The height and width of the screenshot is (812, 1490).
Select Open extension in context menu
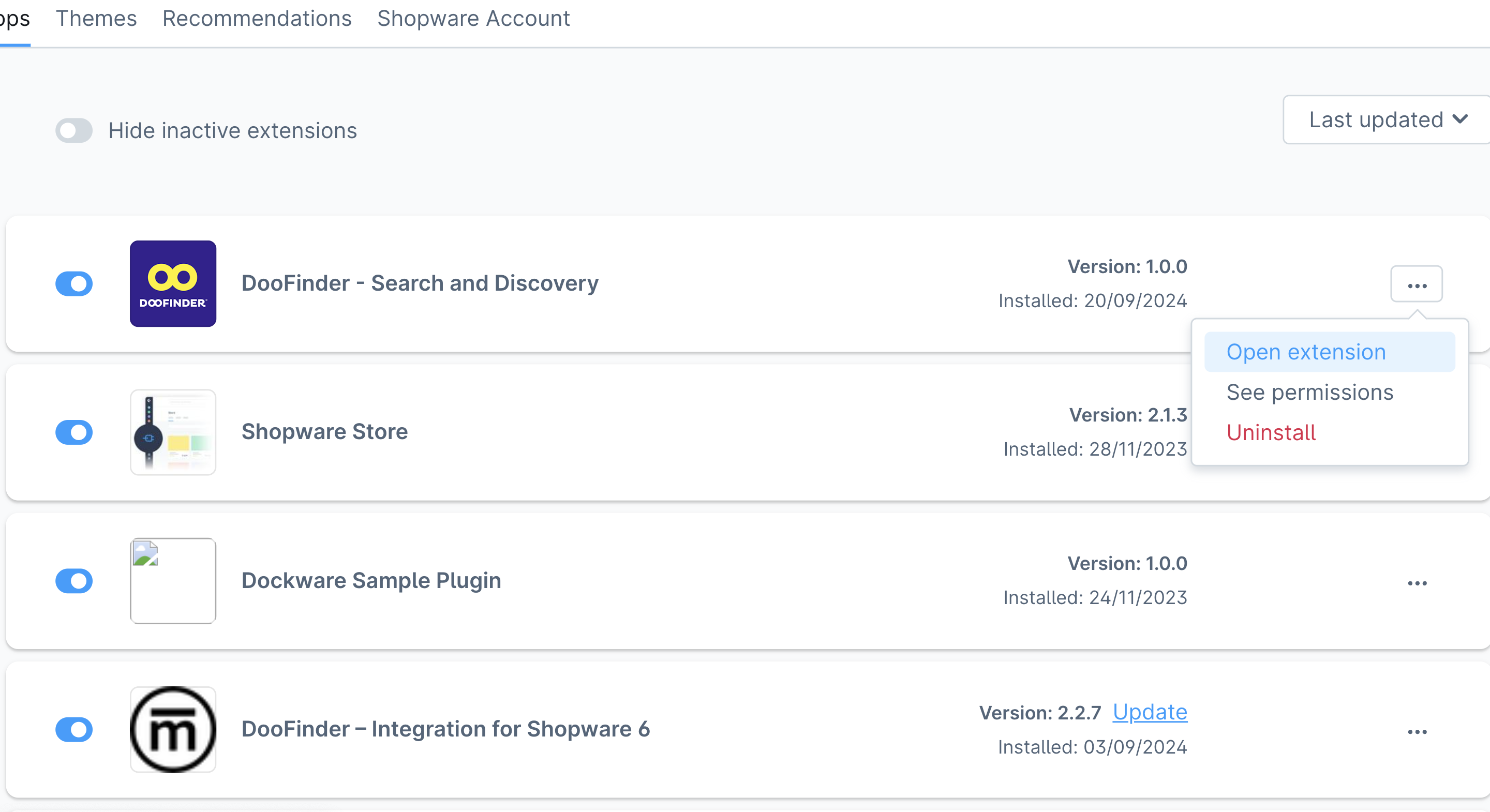click(1329, 352)
